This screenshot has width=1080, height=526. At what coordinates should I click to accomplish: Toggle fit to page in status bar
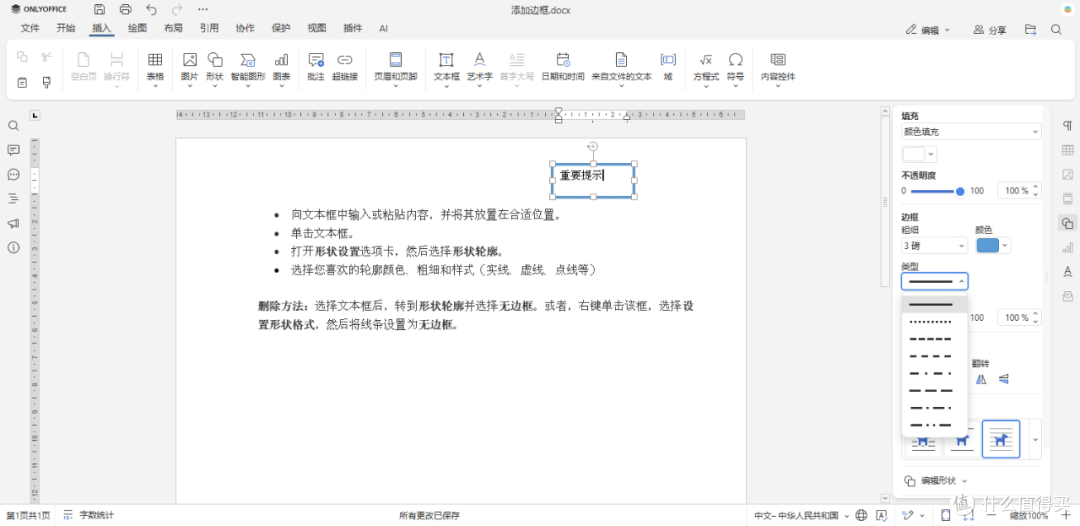[x=946, y=515]
